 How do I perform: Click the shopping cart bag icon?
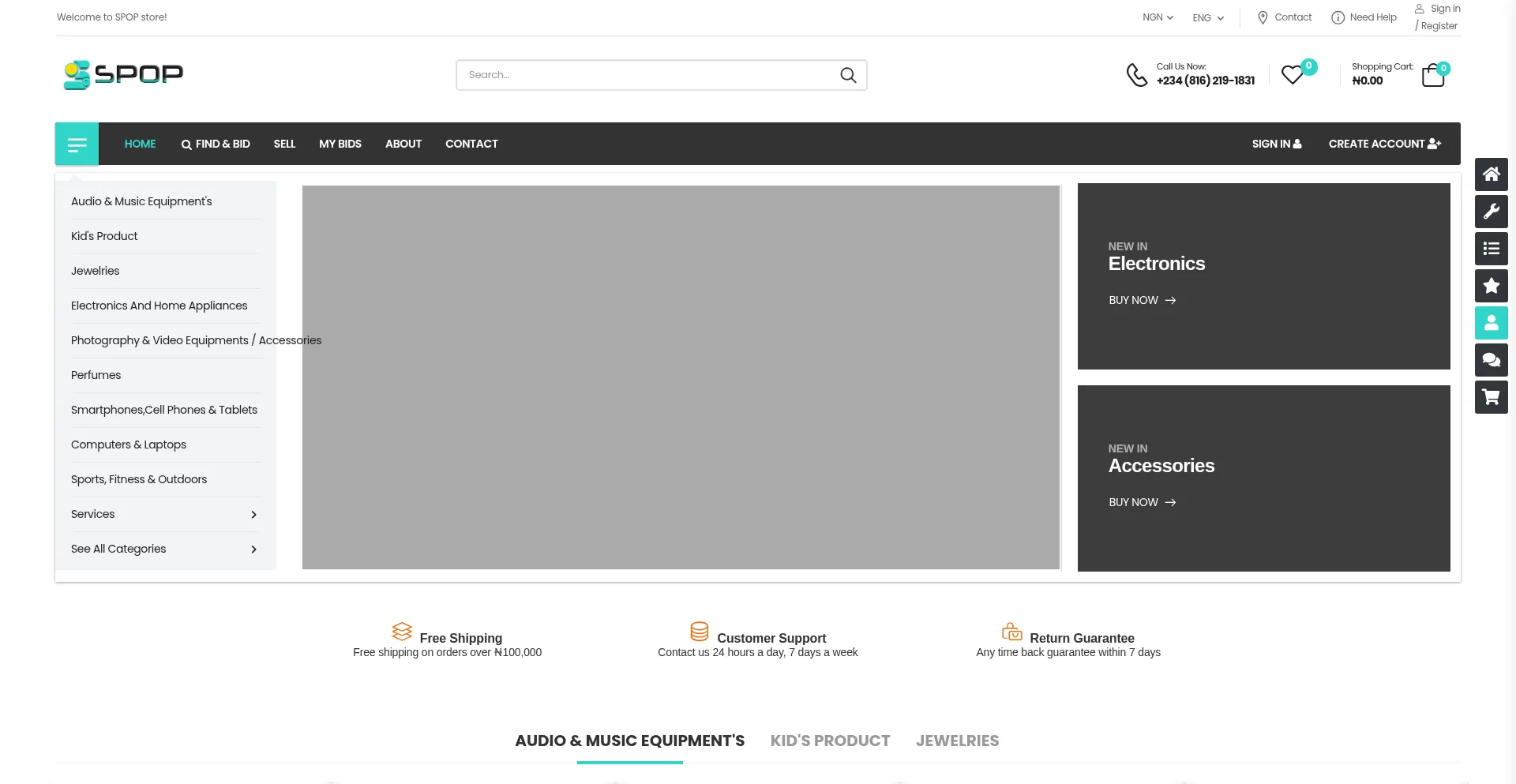tap(1433, 76)
